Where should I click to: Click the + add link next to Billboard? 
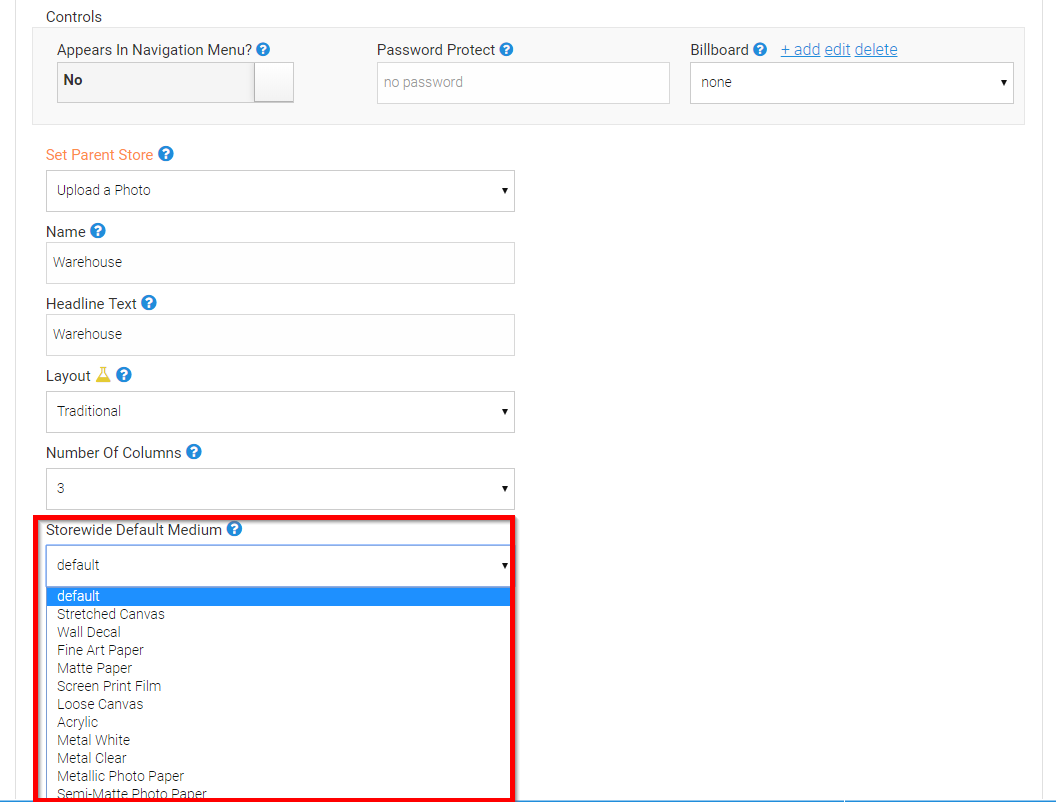point(800,49)
